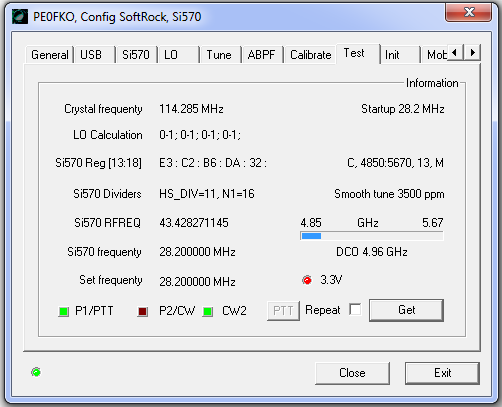The width and height of the screenshot is (502, 407).
Task: Click the dividers value HS_DIV=11, N1=16
Action: 207,194
